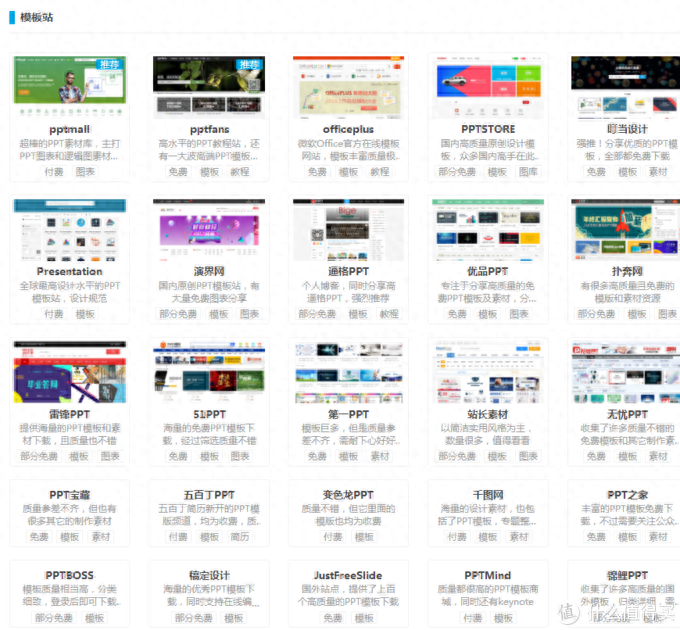Viewport: 680px width, 630px height.
Task: Click the 雷锋PPT site thumbnail
Action: click(x=70, y=372)
